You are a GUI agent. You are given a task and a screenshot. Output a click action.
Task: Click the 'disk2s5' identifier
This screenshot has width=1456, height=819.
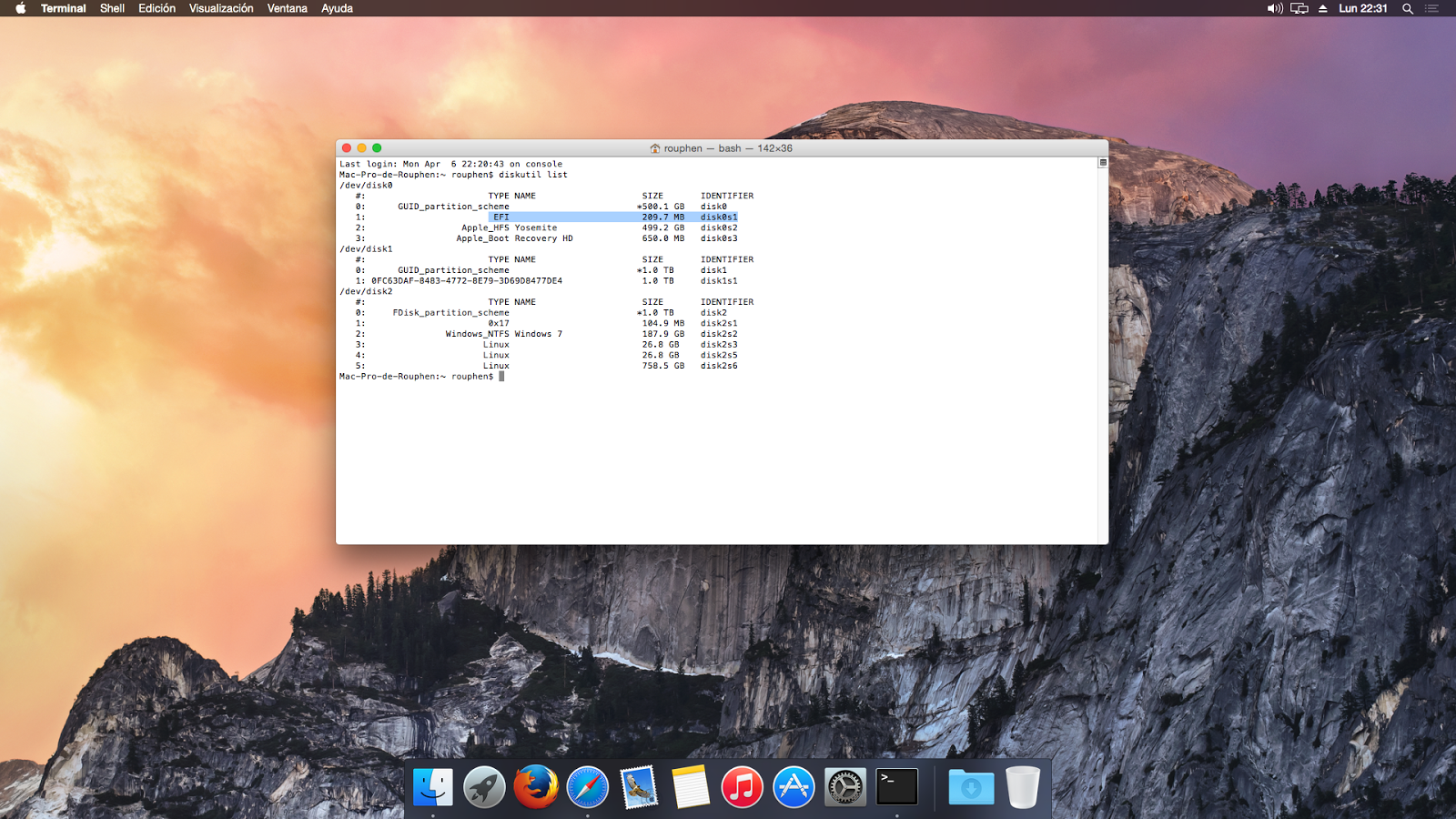tap(719, 356)
